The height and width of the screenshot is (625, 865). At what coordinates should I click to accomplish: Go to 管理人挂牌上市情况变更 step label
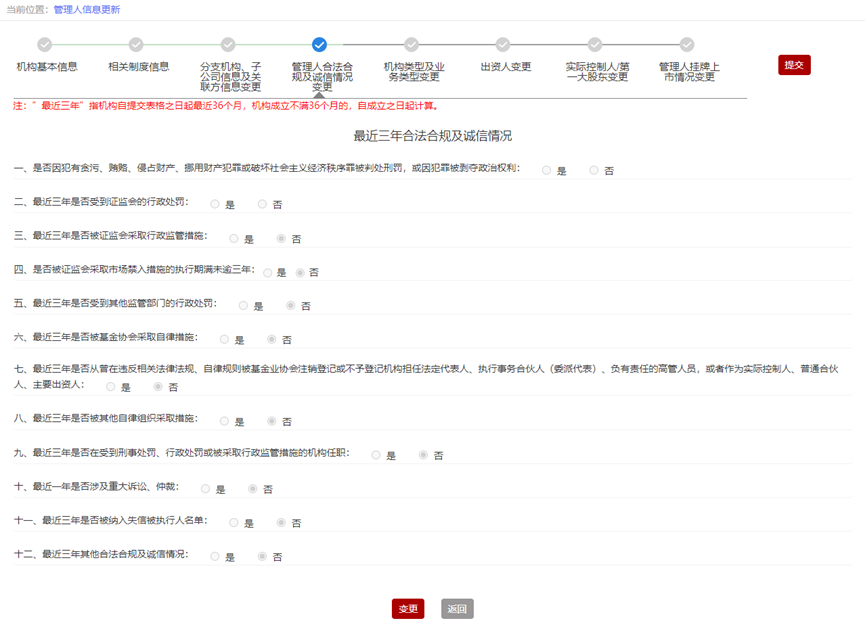pos(690,72)
